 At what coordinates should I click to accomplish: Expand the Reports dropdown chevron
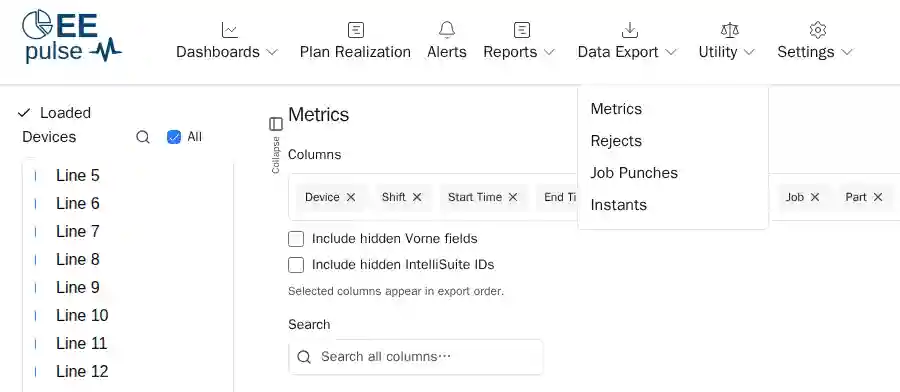click(x=549, y=52)
